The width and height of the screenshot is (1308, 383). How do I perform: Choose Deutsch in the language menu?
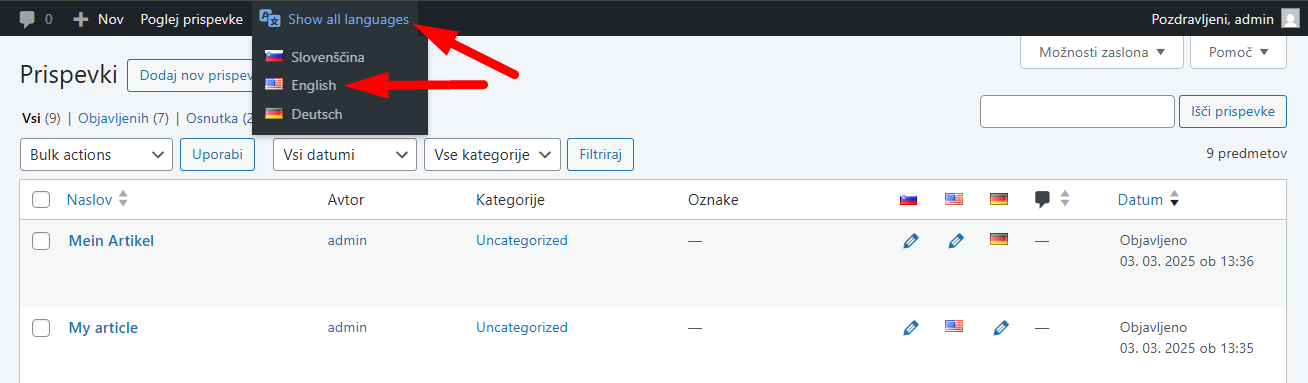(x=316, y=114)
